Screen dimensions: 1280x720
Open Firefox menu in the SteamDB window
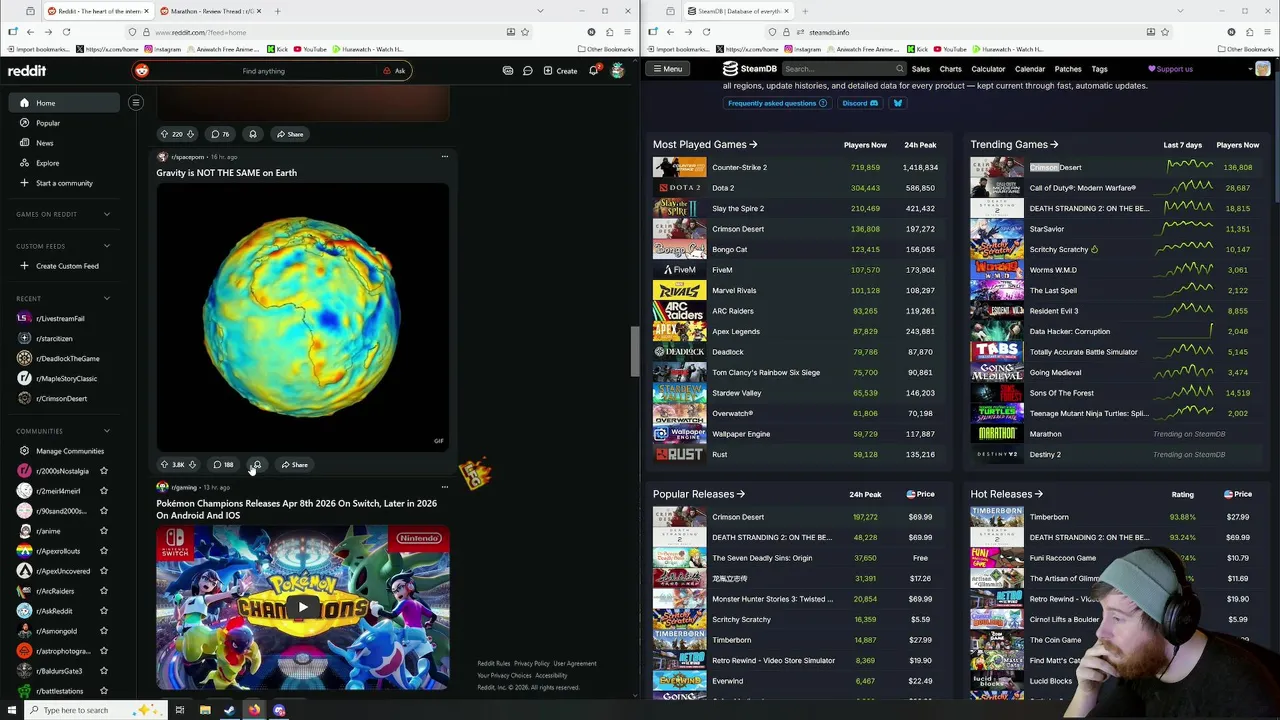(1267, 32)
